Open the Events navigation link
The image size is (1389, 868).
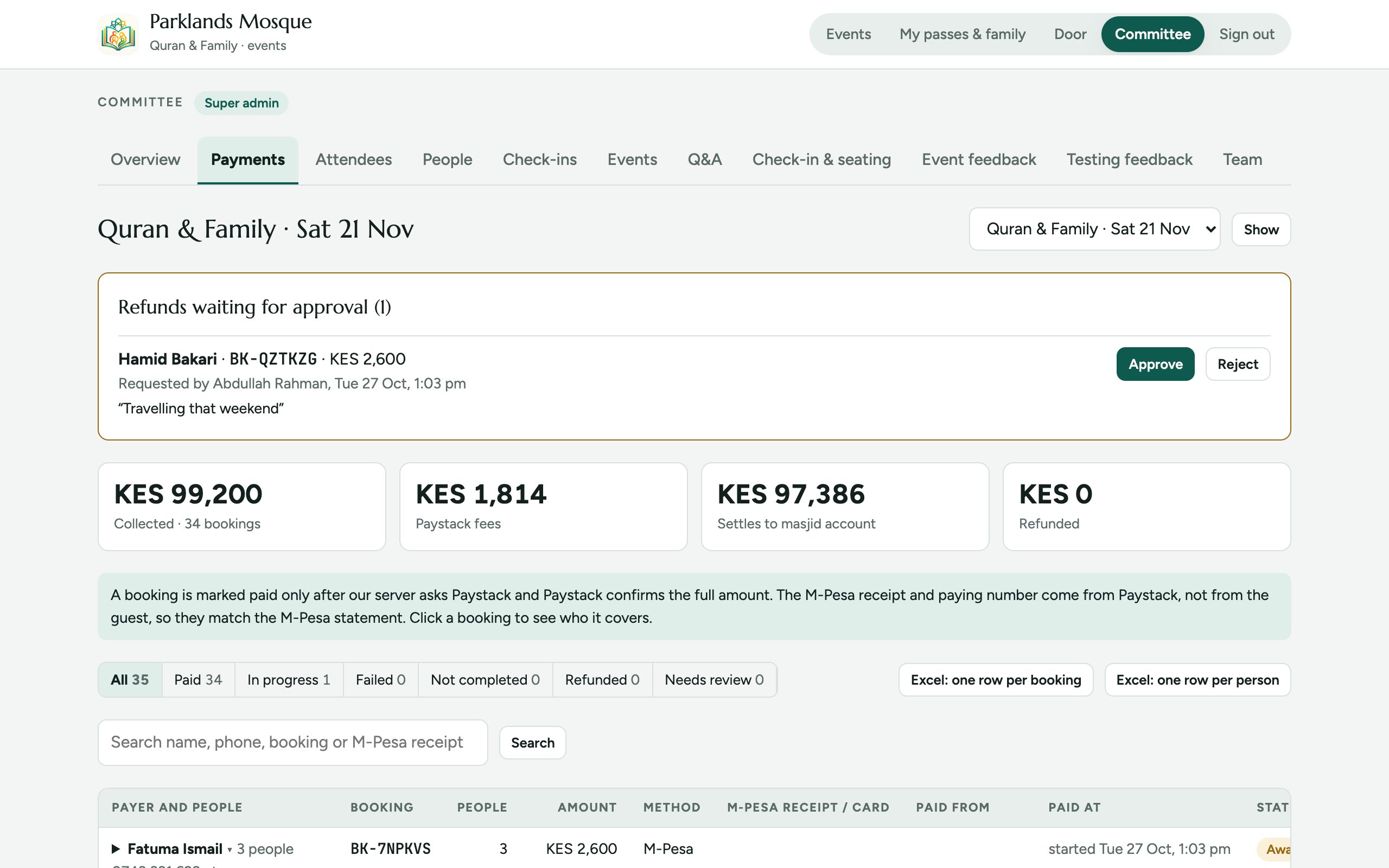point(849,34)
